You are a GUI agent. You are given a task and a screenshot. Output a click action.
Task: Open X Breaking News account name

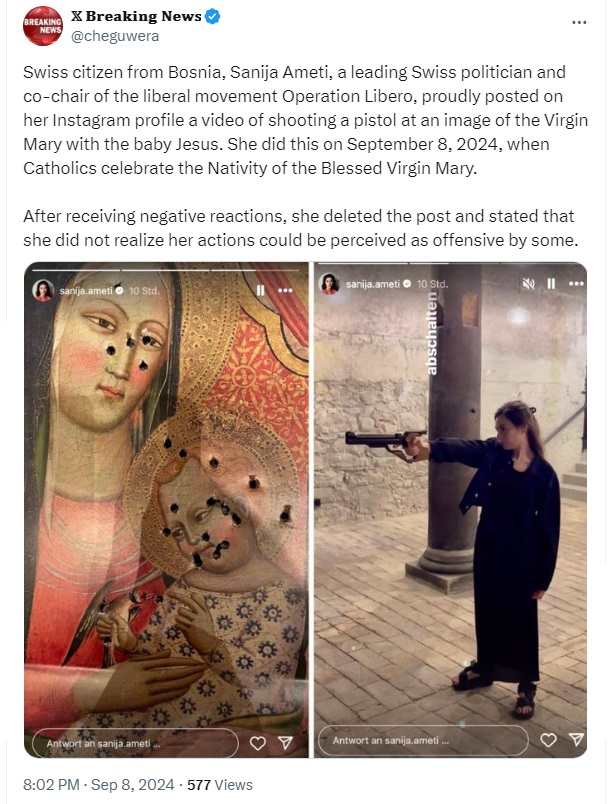pyautogui.click(x=136, y=16)
